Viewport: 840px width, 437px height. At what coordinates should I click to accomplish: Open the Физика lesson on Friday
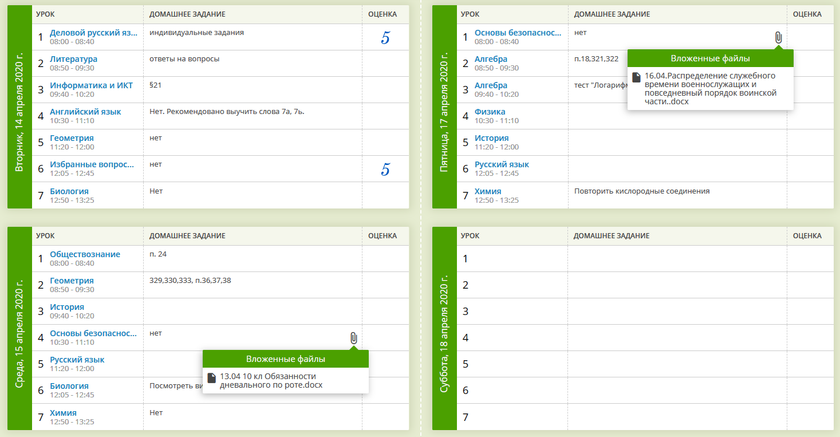click(x=490, y=111)
